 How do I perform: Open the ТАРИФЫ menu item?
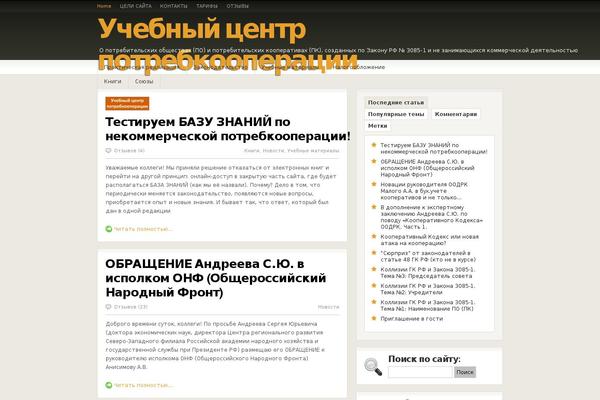click(x=207, y=6)
